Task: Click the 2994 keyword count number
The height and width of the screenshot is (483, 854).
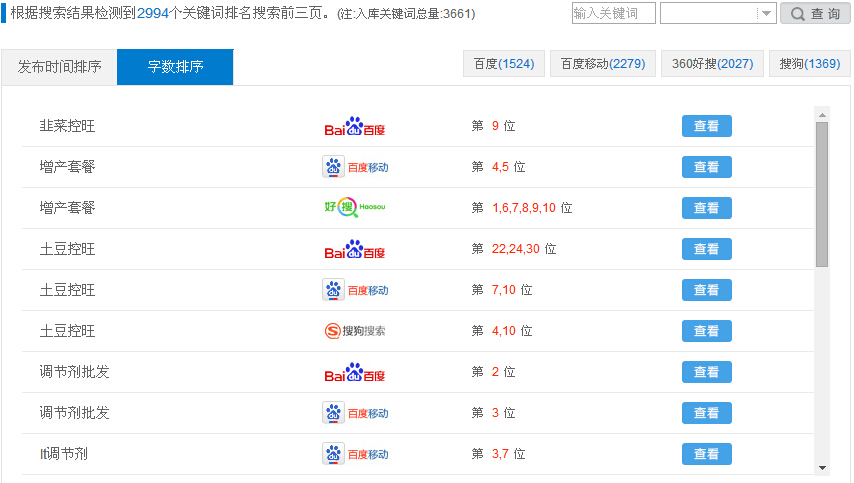Action: coord(153,14)
